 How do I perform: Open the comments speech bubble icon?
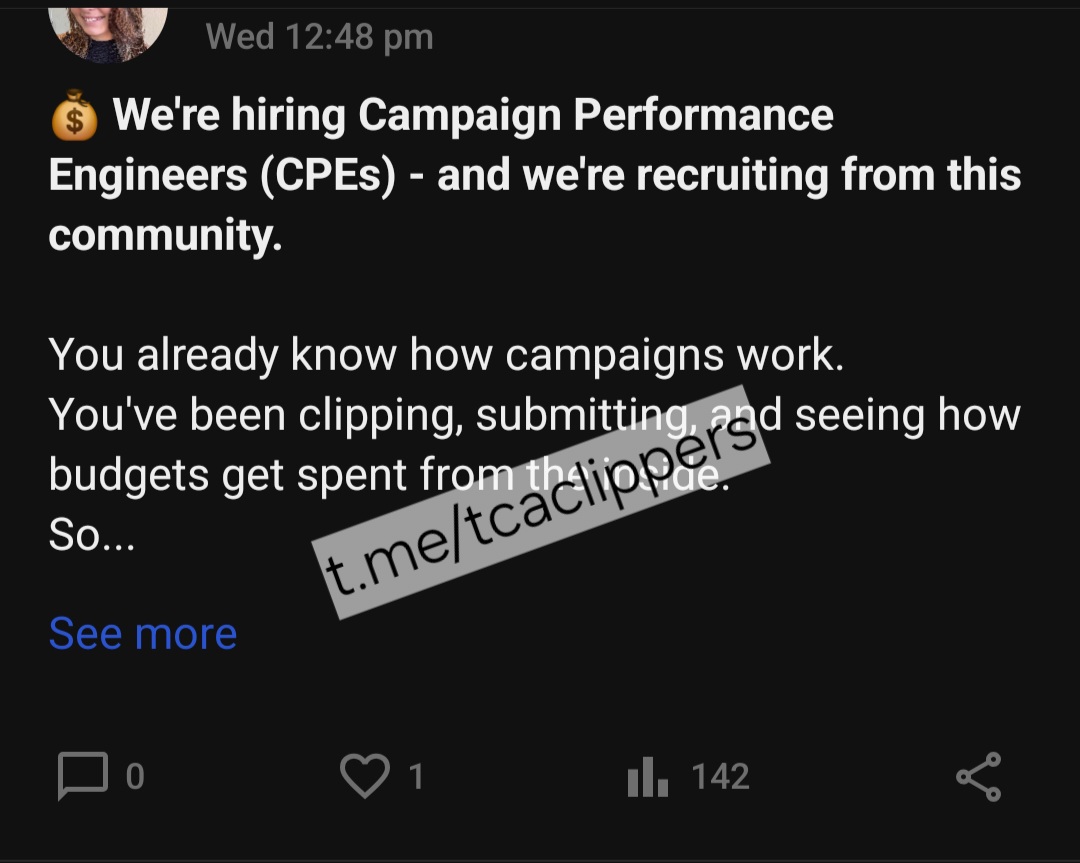tap(83, 777)
